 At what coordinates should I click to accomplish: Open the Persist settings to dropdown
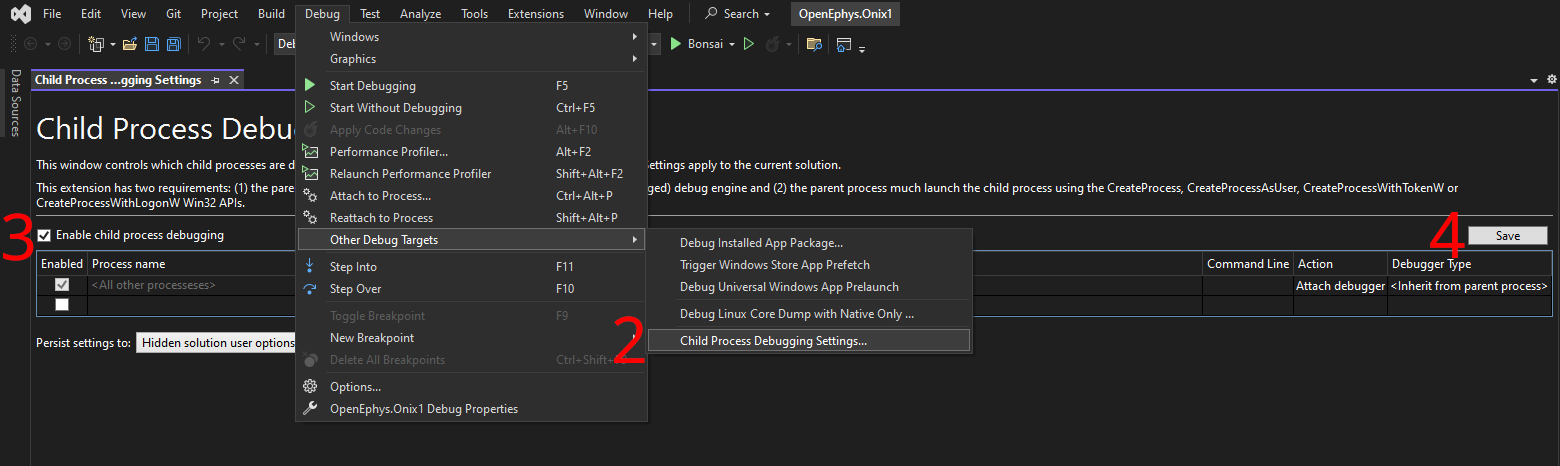point(216,343)
